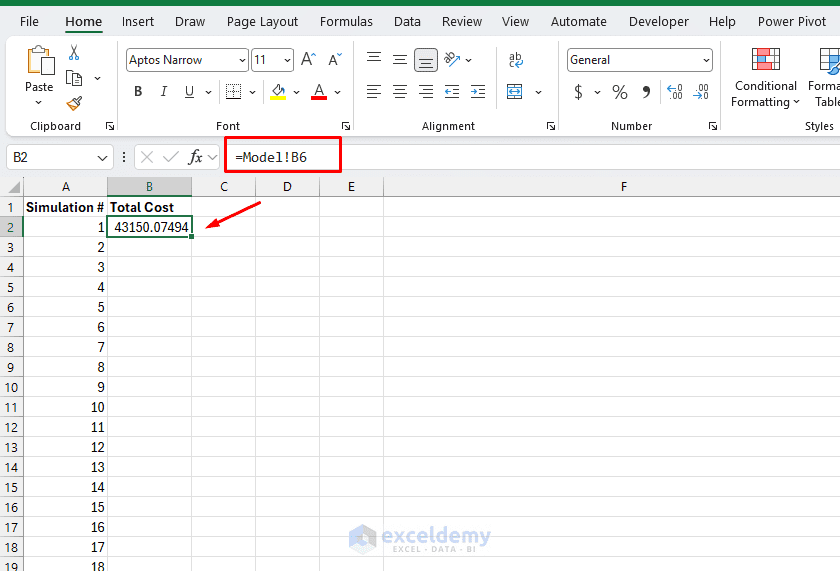The width and height of the screenshot is (840, 571).
Task: Expand Borders options arrow
Action: pyautogui.click(x=252, y=92)
